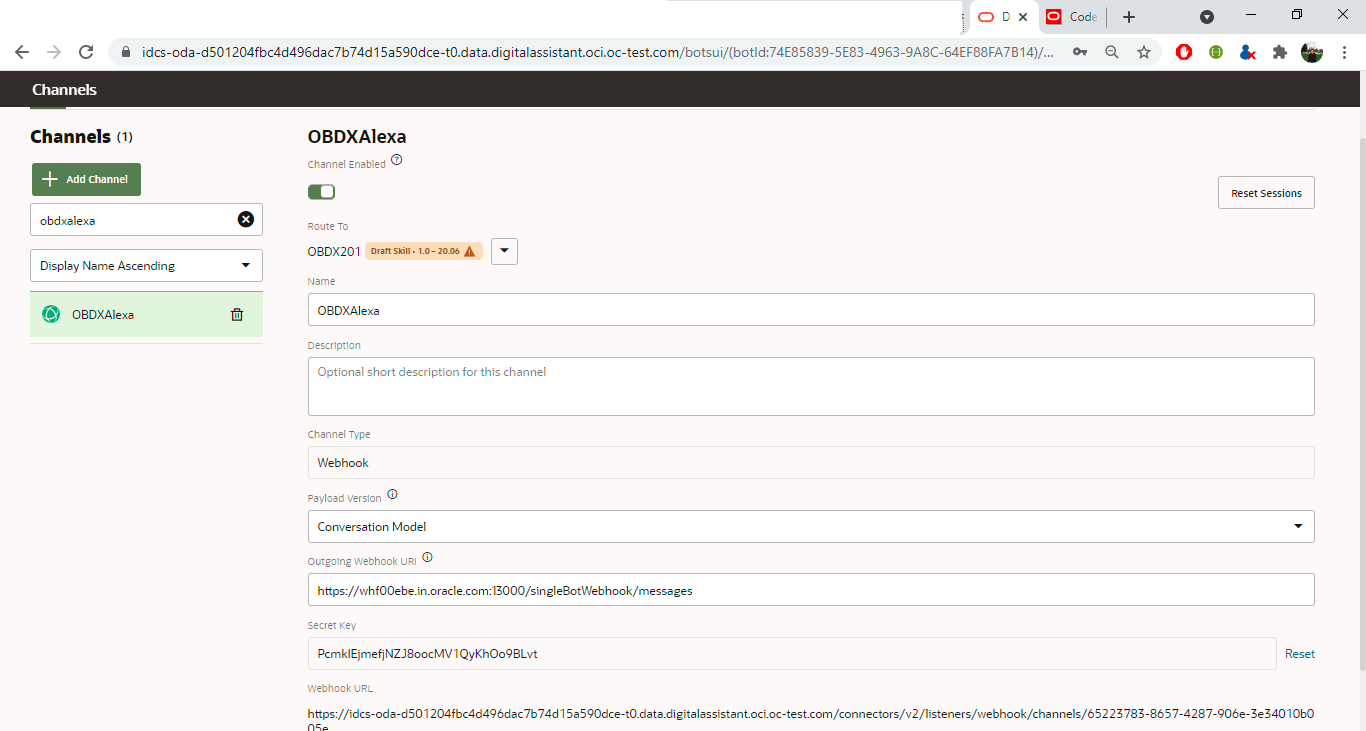1366x731 pixels.
Task: Click the browser address bar URL
Action: tap(597, 52)
